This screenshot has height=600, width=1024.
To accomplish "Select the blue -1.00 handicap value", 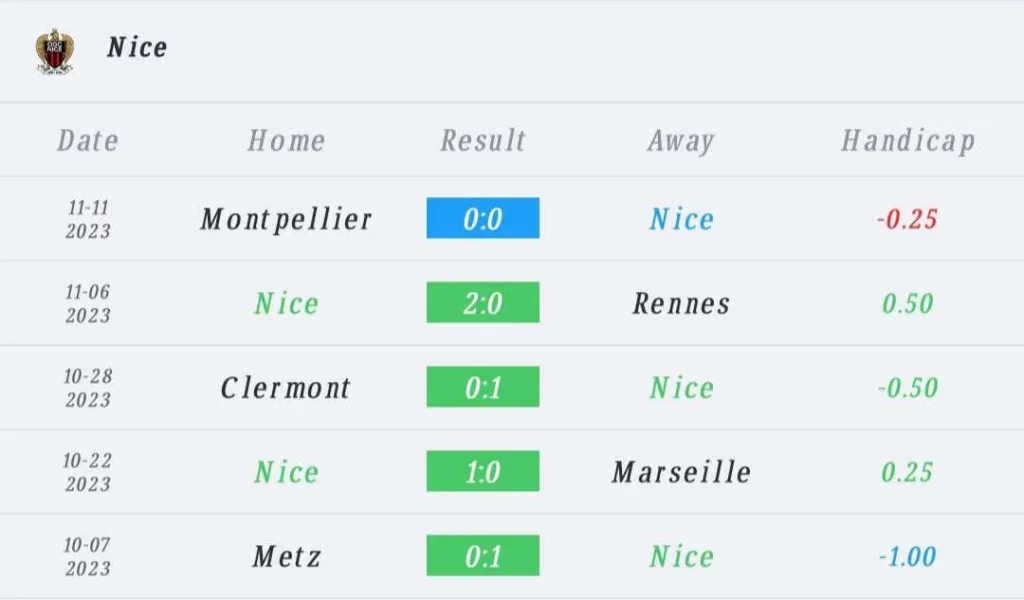I will 907,557.
